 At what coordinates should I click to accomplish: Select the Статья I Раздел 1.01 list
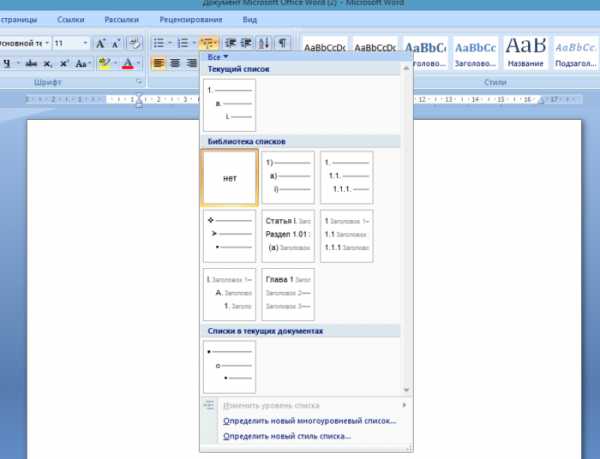tap(288, 236)
